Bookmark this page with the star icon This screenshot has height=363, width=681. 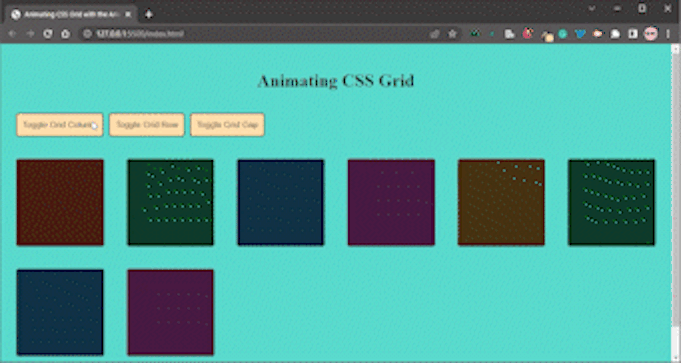pos(452,33)
